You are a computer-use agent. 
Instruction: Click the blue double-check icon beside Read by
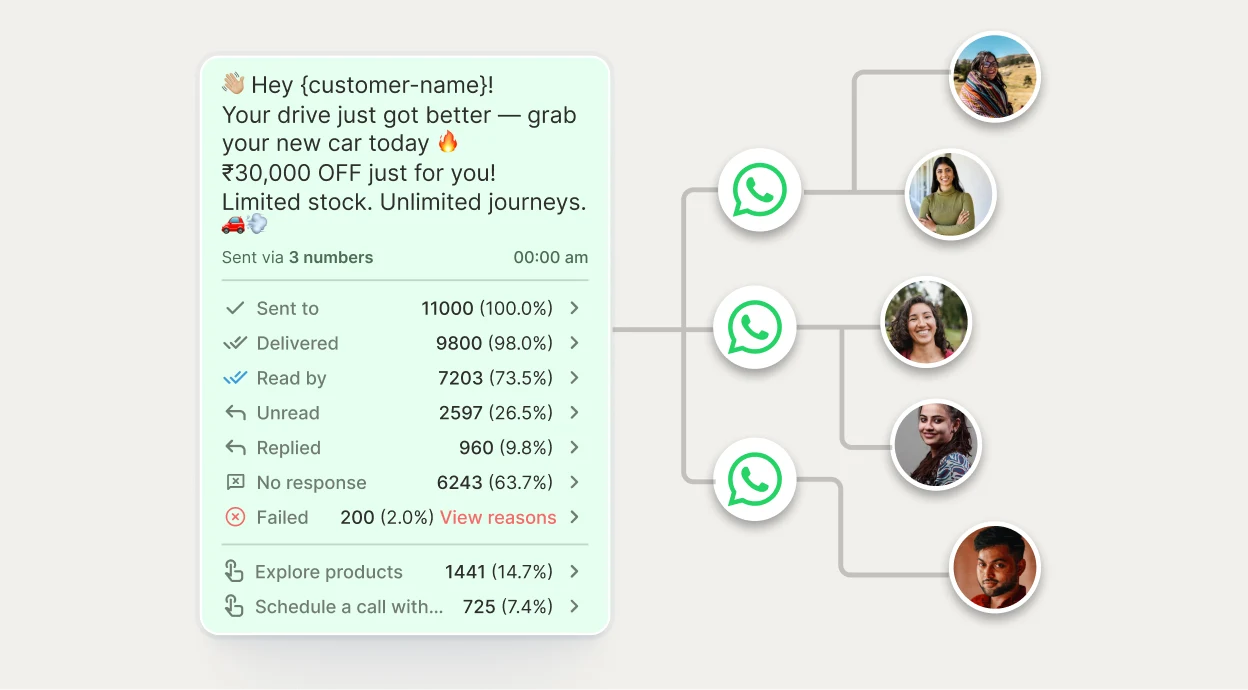tap(235, 378)
